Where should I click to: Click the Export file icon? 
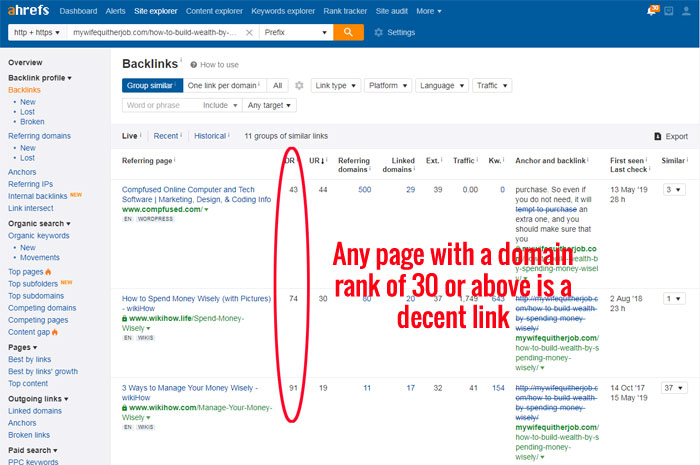[658, 137]
